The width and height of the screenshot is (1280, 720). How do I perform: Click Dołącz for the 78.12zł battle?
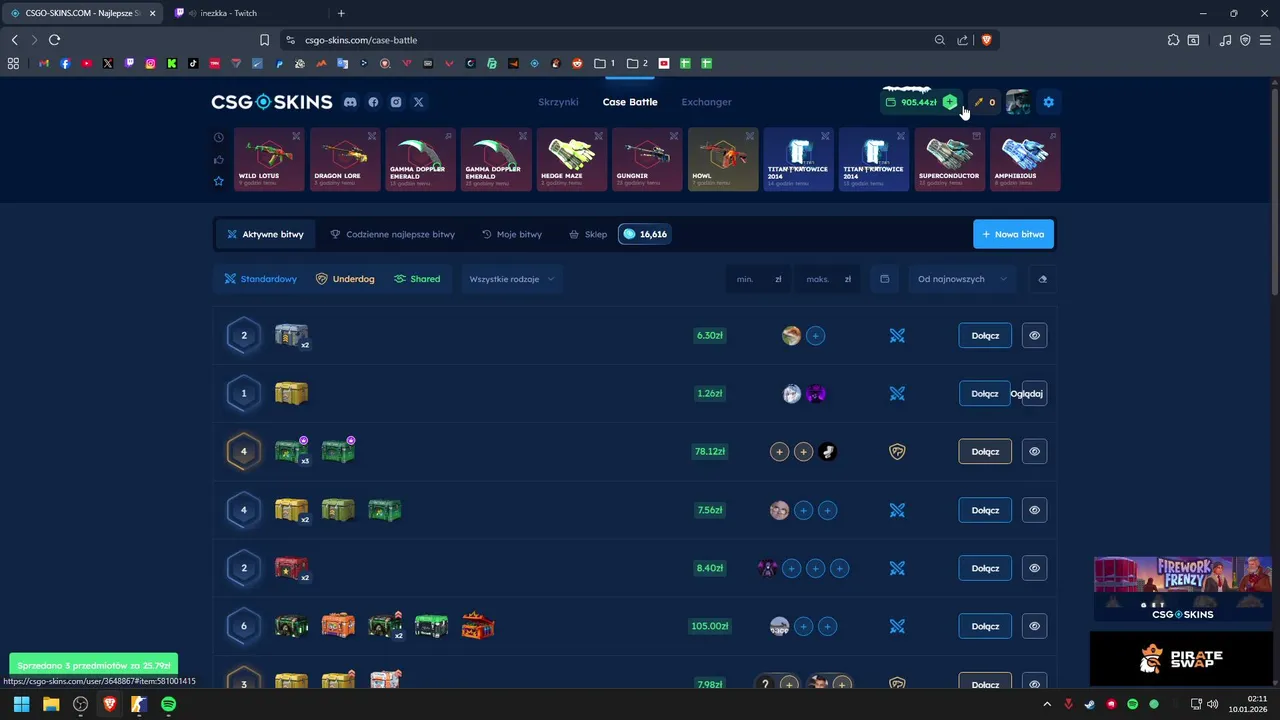[x=985, y=452]
